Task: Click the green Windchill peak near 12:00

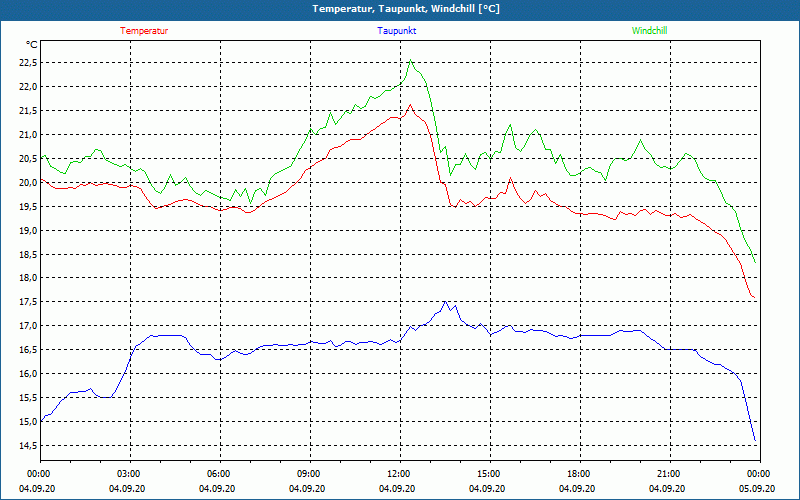Action: [x=410, y=60]
